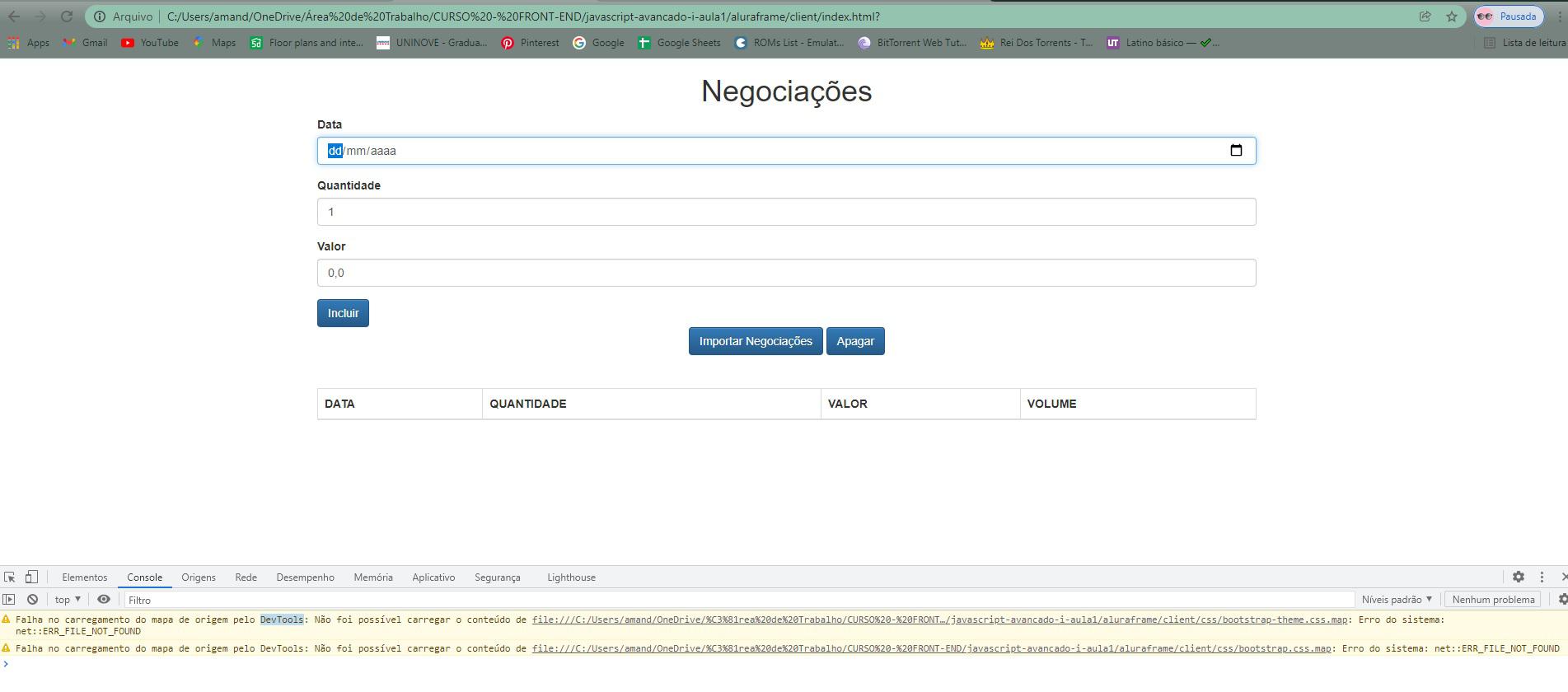
Task: Click the browser forward arrow
Action: click(x=40, y=16)
